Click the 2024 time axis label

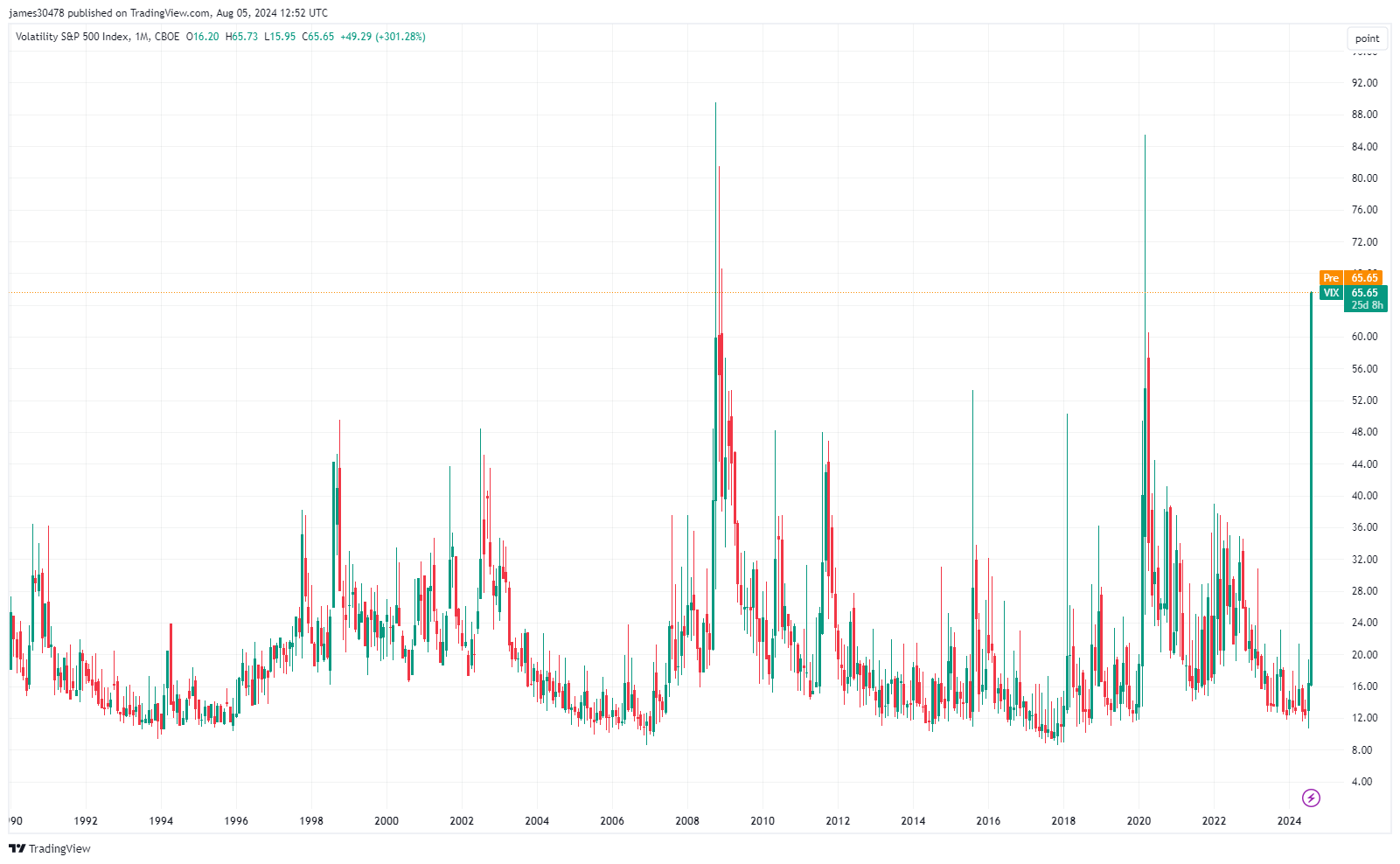click(x=1289, y=821)
